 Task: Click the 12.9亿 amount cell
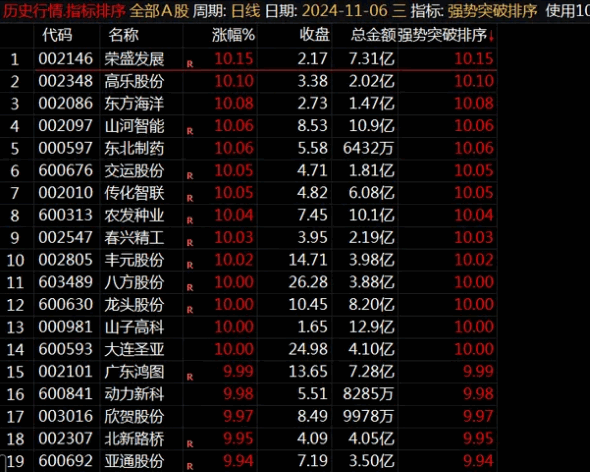click(372, 327)
